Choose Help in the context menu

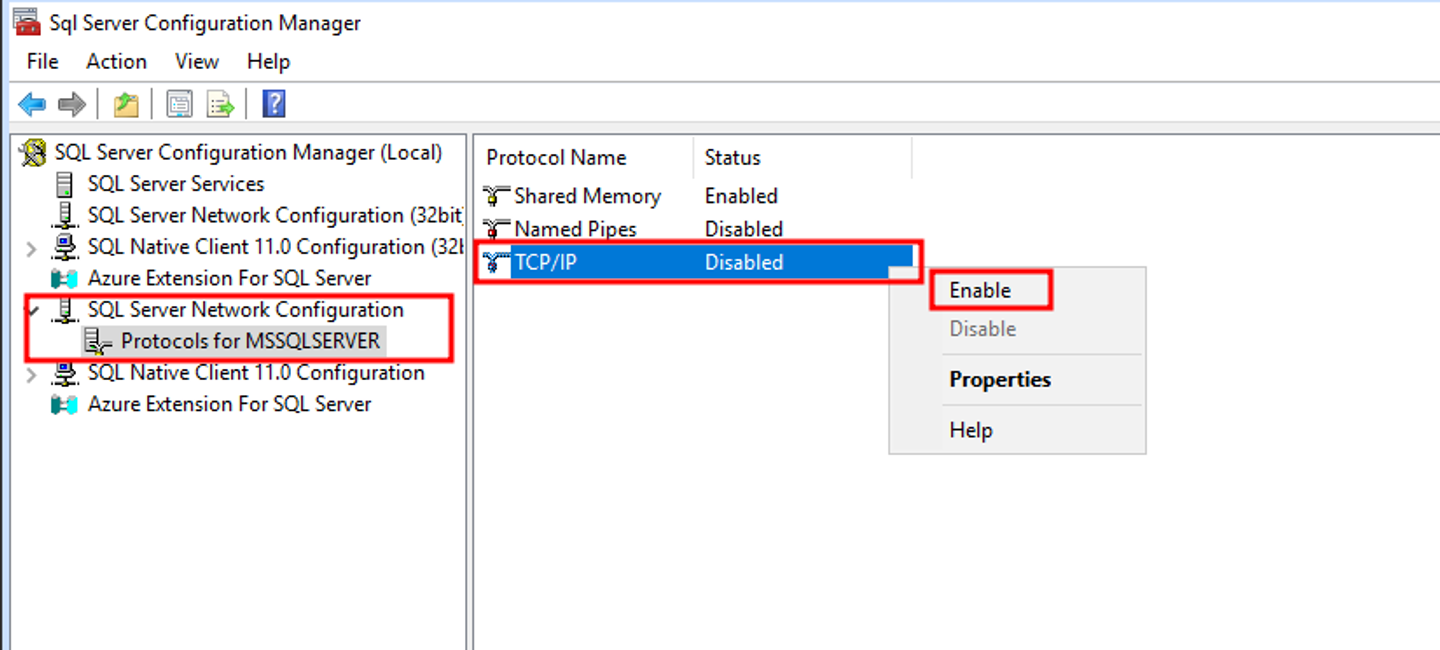pos(1017,431)
